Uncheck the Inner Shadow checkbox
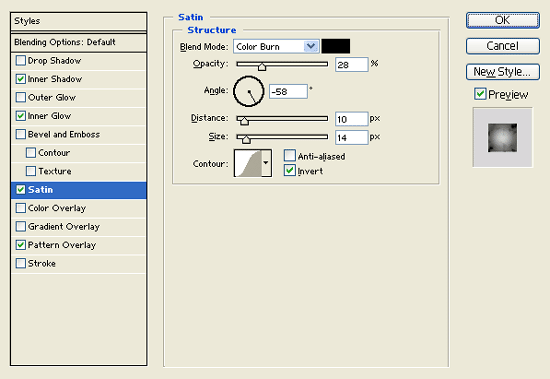This screenshot has height=379, width=550. (21, 79)
